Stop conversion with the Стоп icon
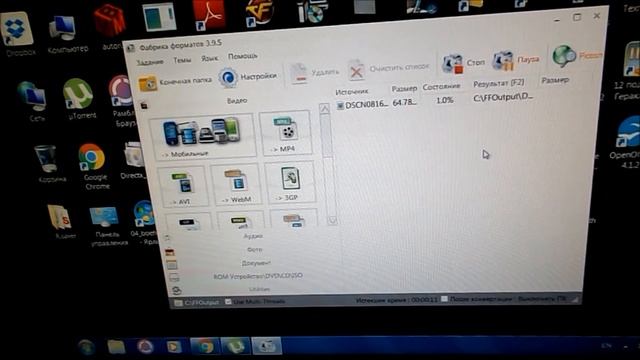 (x=452, y=64)
